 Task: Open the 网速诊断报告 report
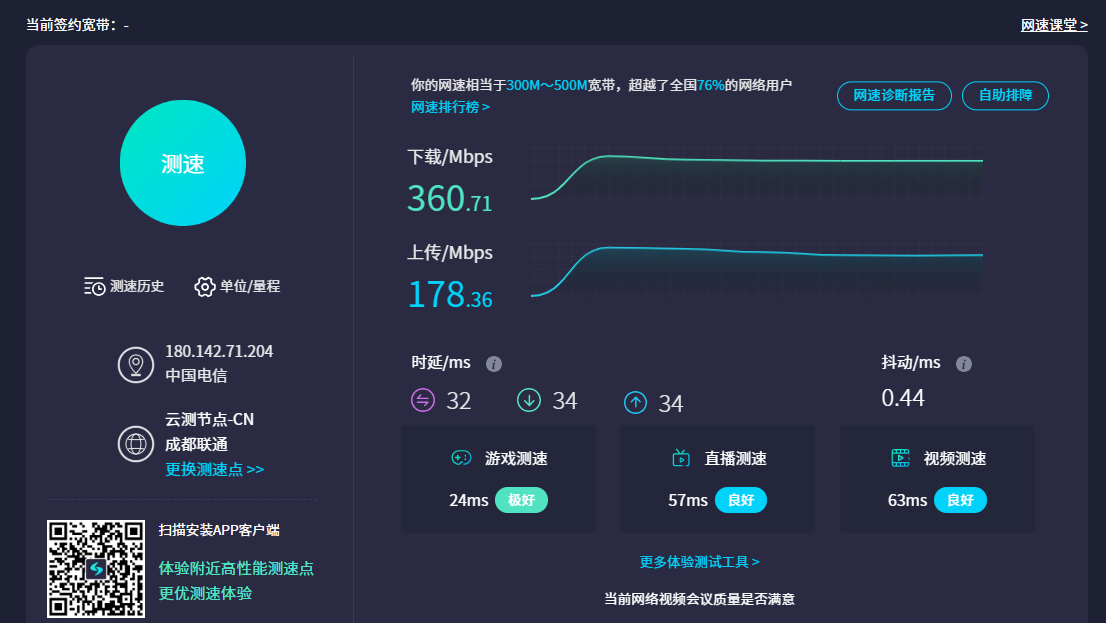tap(893, 95)
